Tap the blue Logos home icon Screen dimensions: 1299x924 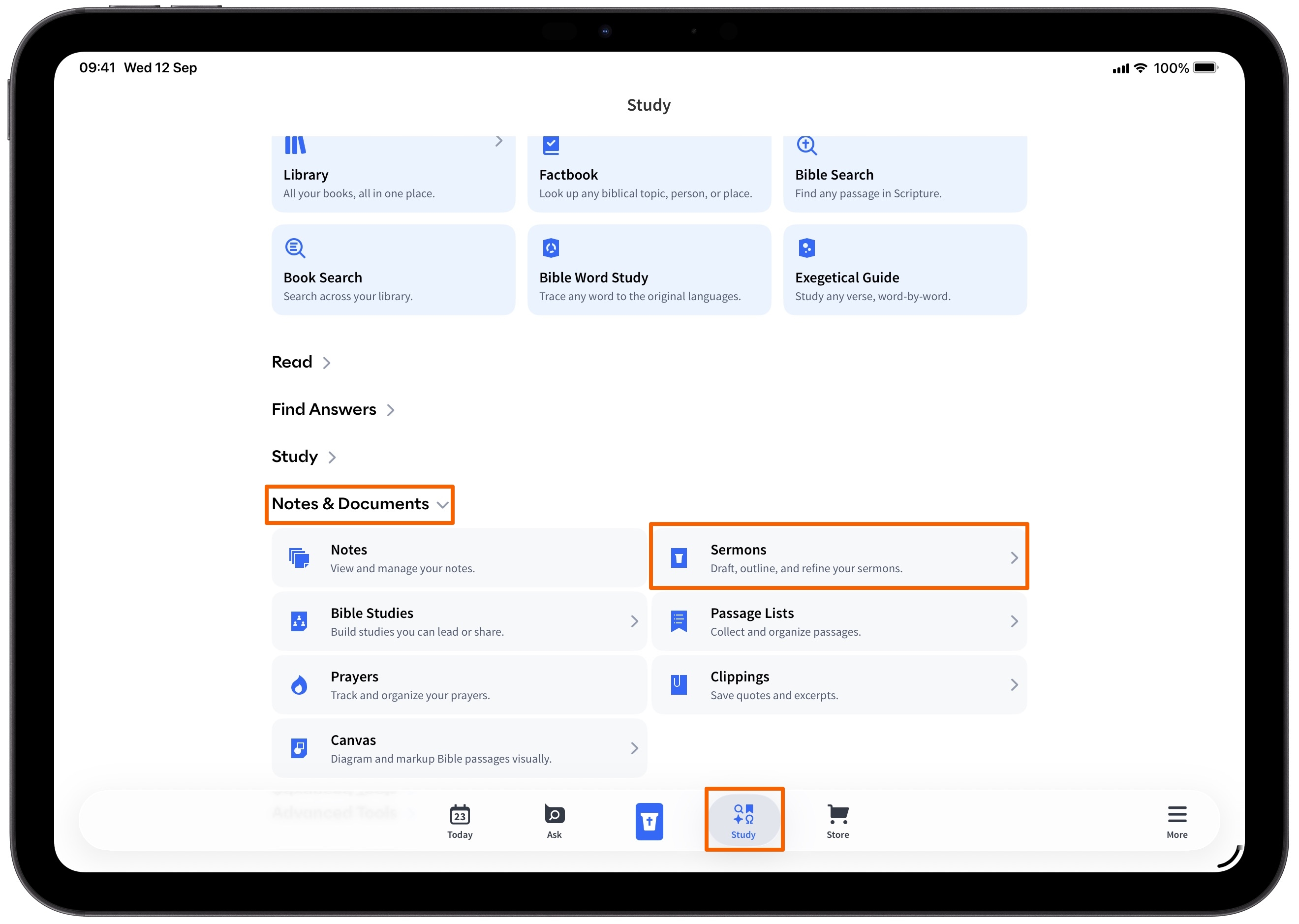click(649, 822)
